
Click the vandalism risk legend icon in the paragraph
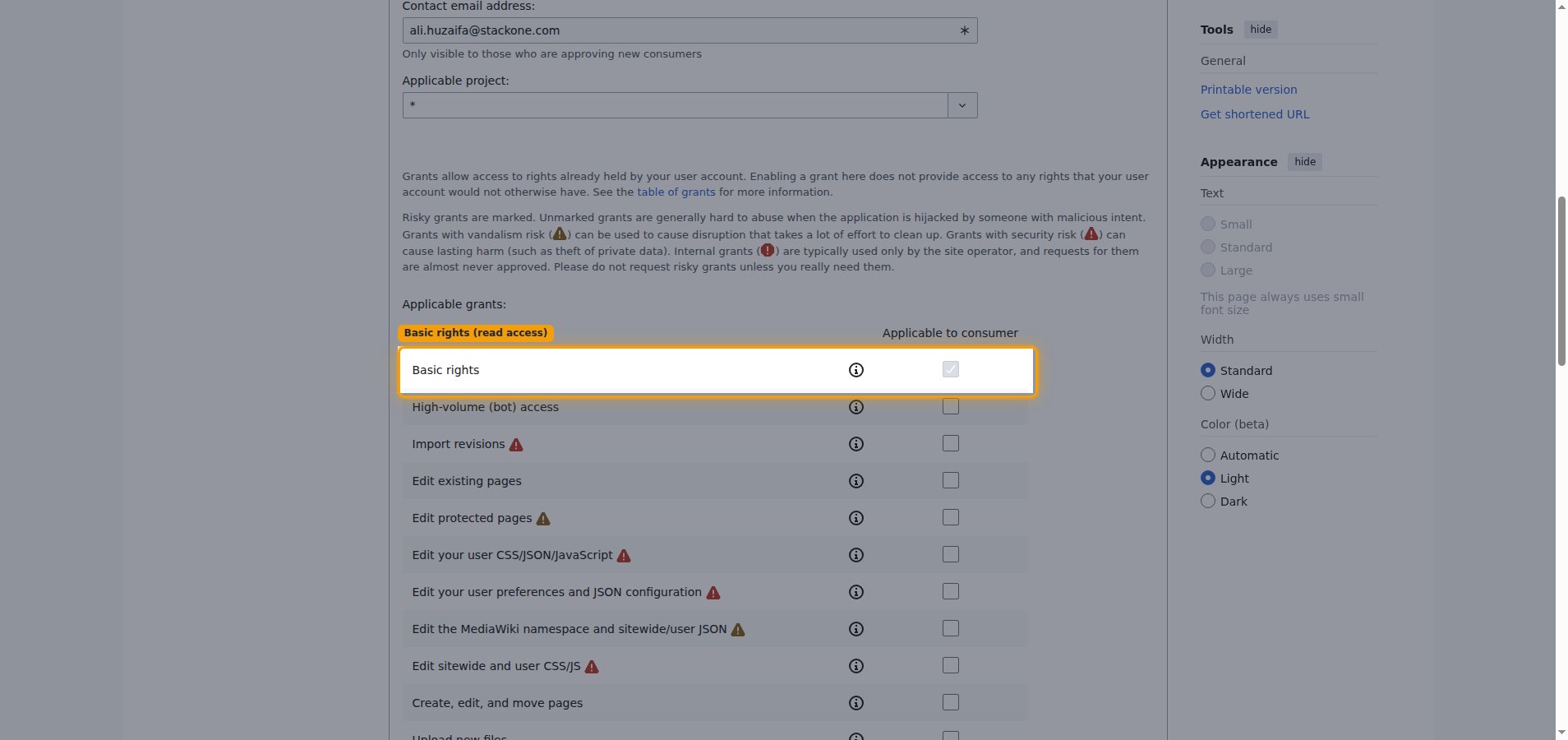560,234
